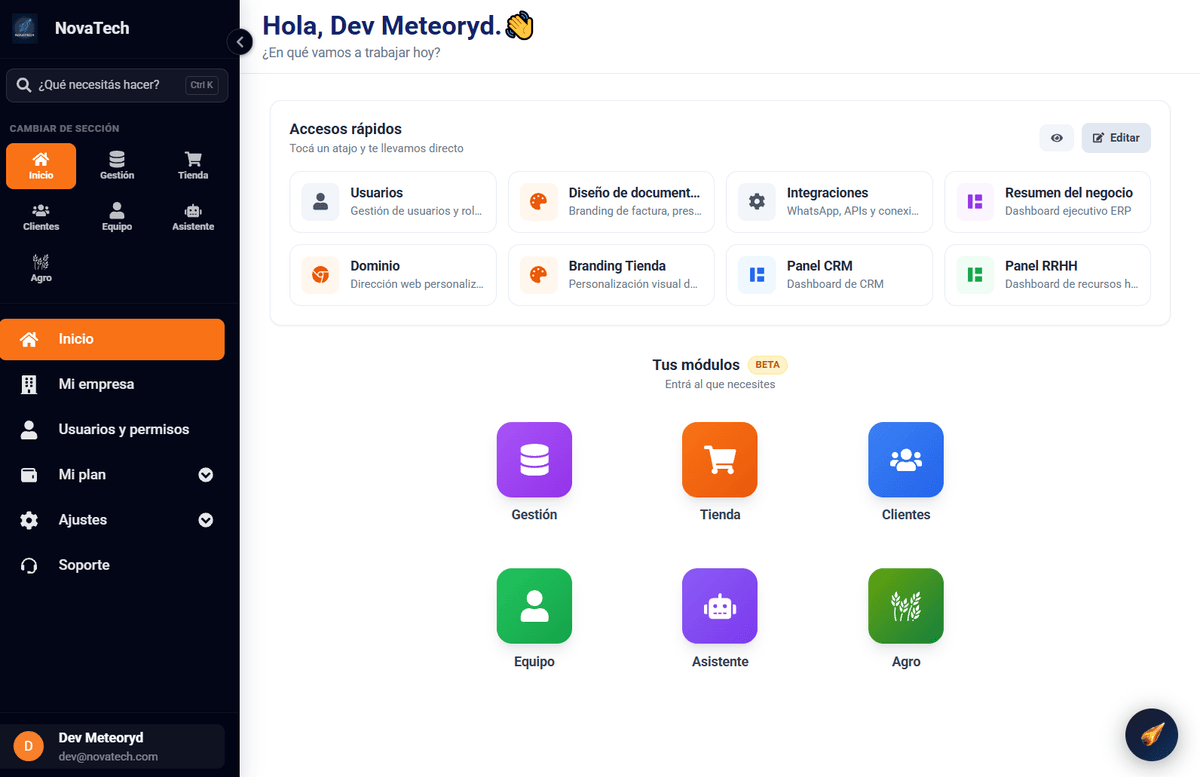Click the NovaTech logo in the sidebar
Screen dimensions: 1200x777
(25, 28)
